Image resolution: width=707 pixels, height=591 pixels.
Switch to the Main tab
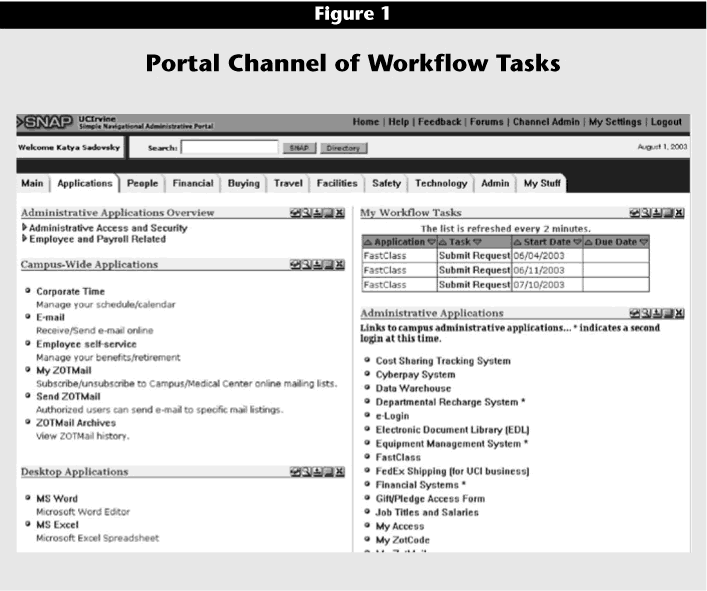point(32,183)
